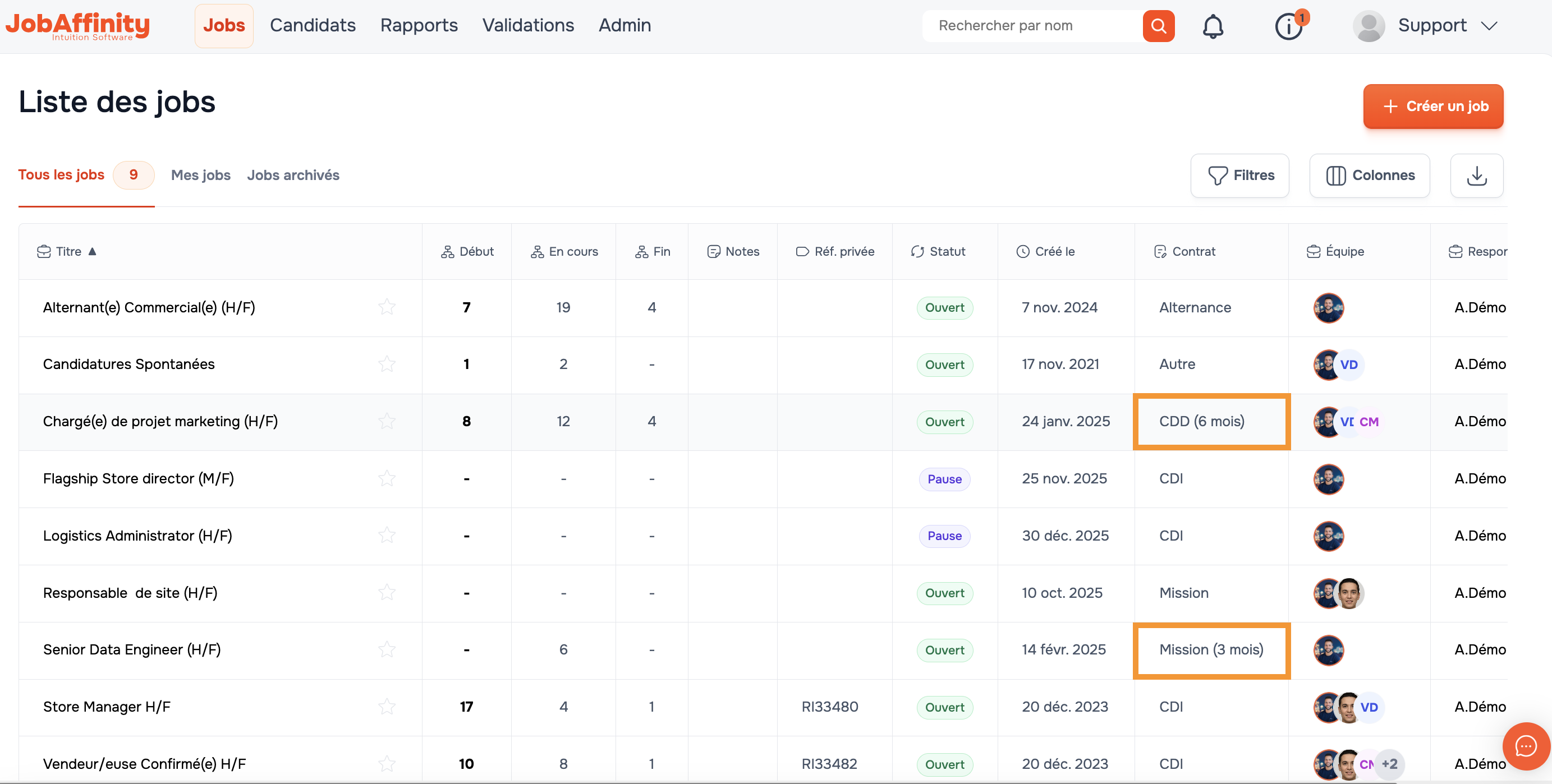Star the Alternant(e) Commercial(e) job as favorite
The height and width of the screenshot is (784, 1552).
click(x=387, y=308)
